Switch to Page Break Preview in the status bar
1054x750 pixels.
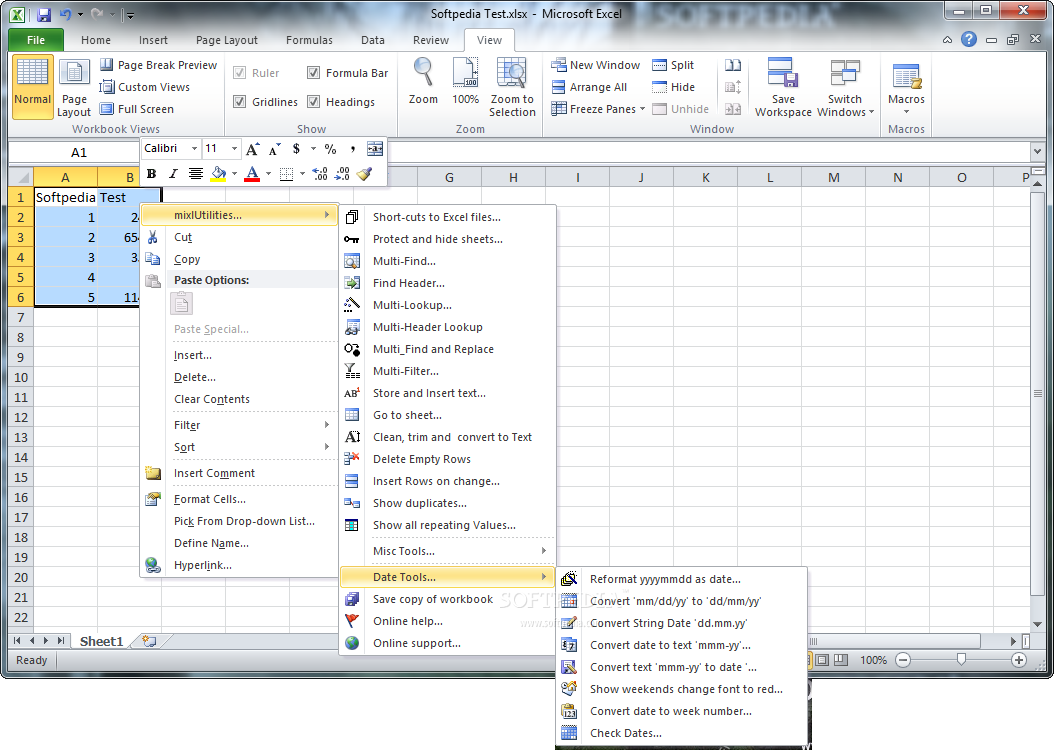(840, 660)
